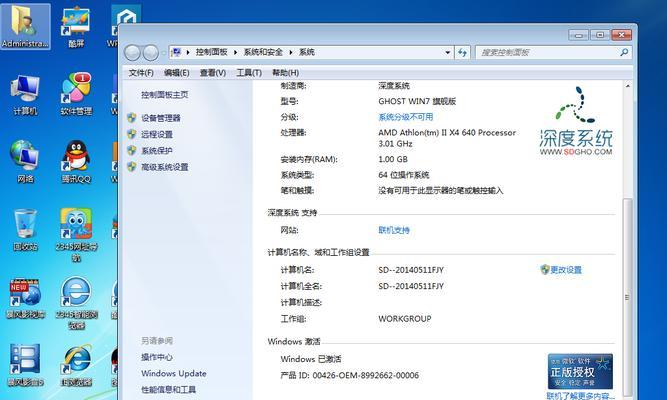Image resolution: width=667 pixels, height=400 pixels.
Task: Open the 回收站 recycle bin
Action: (25, 230)
